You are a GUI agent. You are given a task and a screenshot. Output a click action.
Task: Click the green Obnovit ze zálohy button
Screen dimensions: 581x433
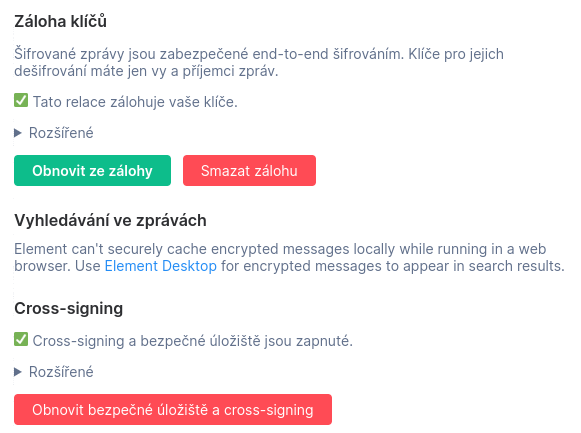coord(92,170)
